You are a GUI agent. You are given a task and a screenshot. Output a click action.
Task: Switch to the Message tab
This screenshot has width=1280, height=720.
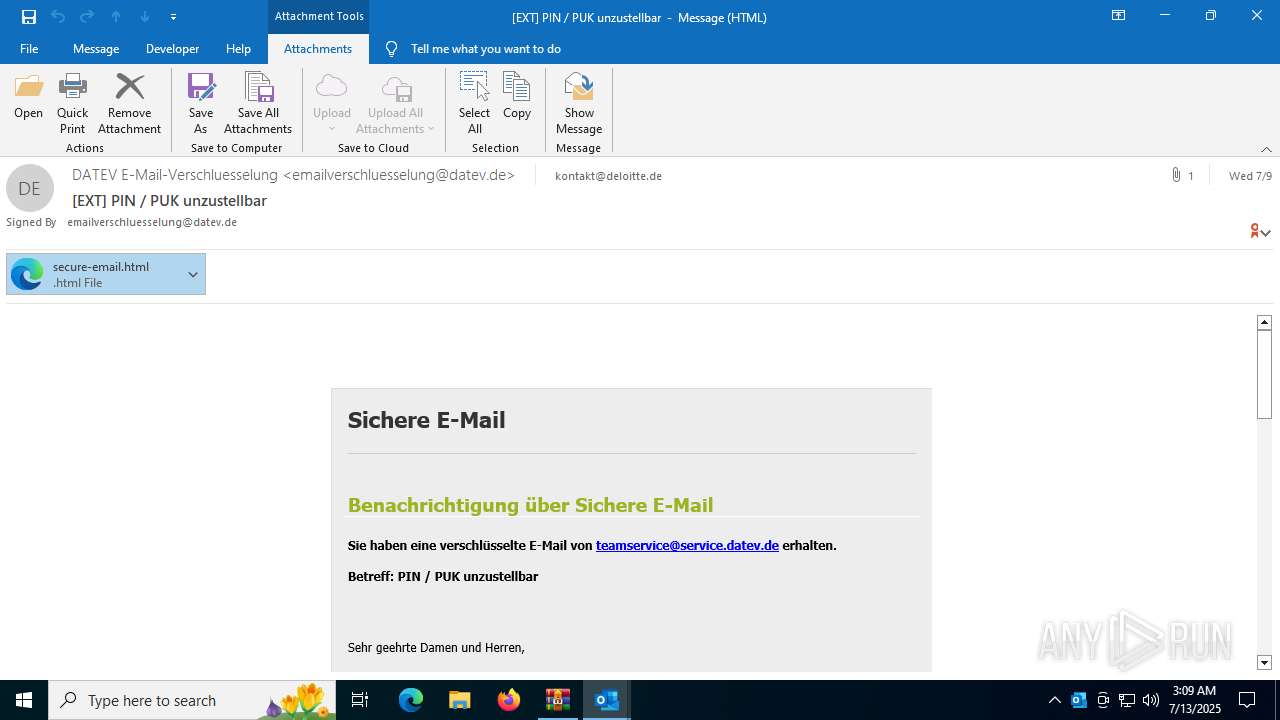[96, 48]
